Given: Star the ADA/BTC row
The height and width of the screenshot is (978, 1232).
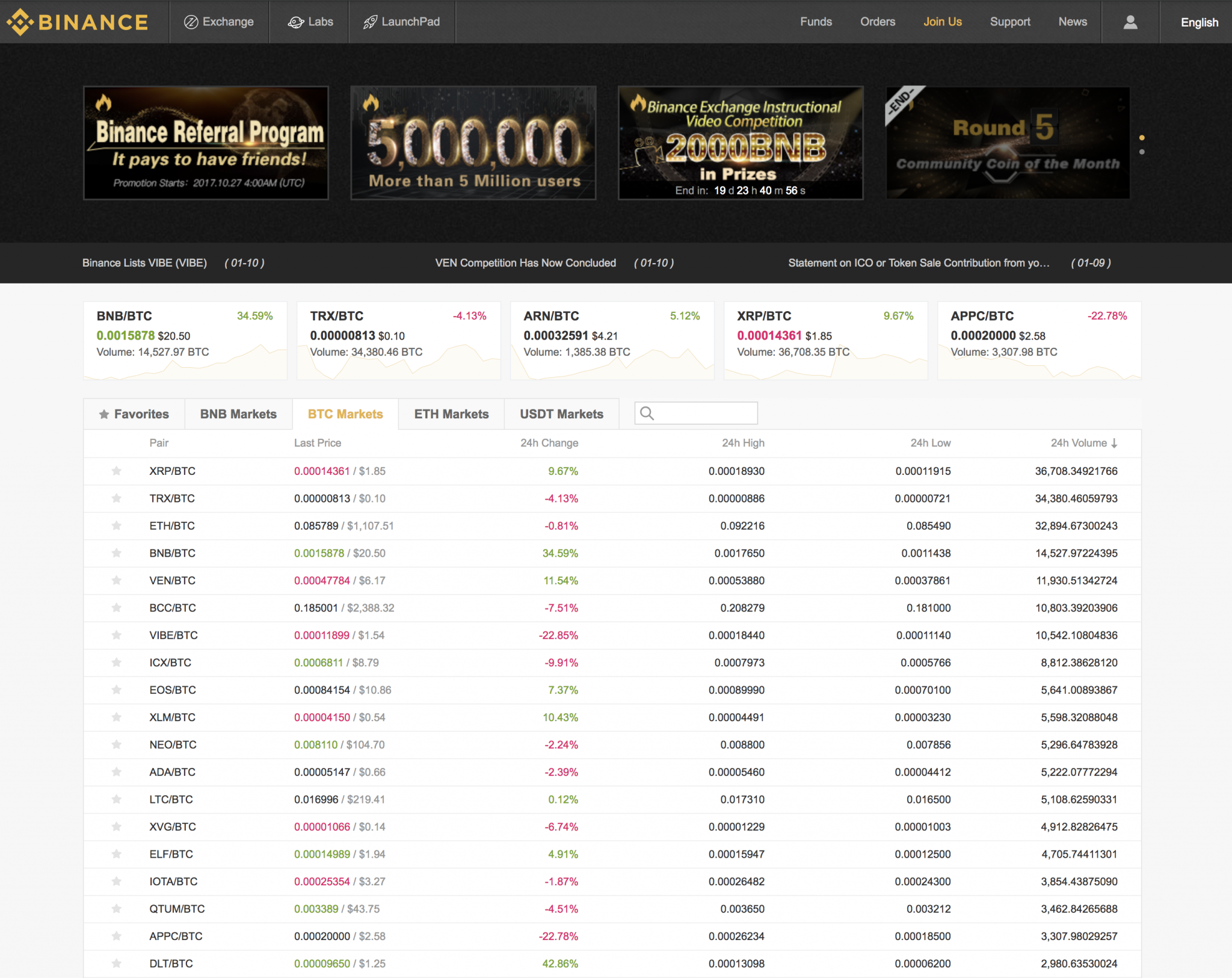Looking at the screenshot, I should click(x=117, y=772).
